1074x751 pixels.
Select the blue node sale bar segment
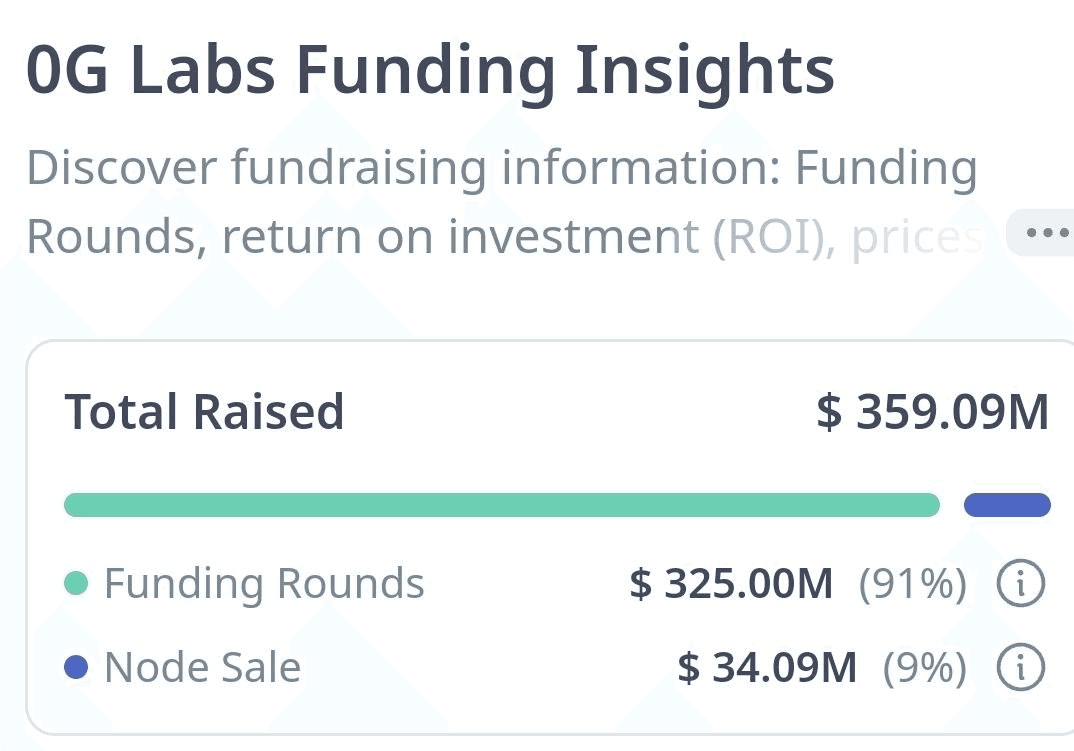coord(1007,505)
